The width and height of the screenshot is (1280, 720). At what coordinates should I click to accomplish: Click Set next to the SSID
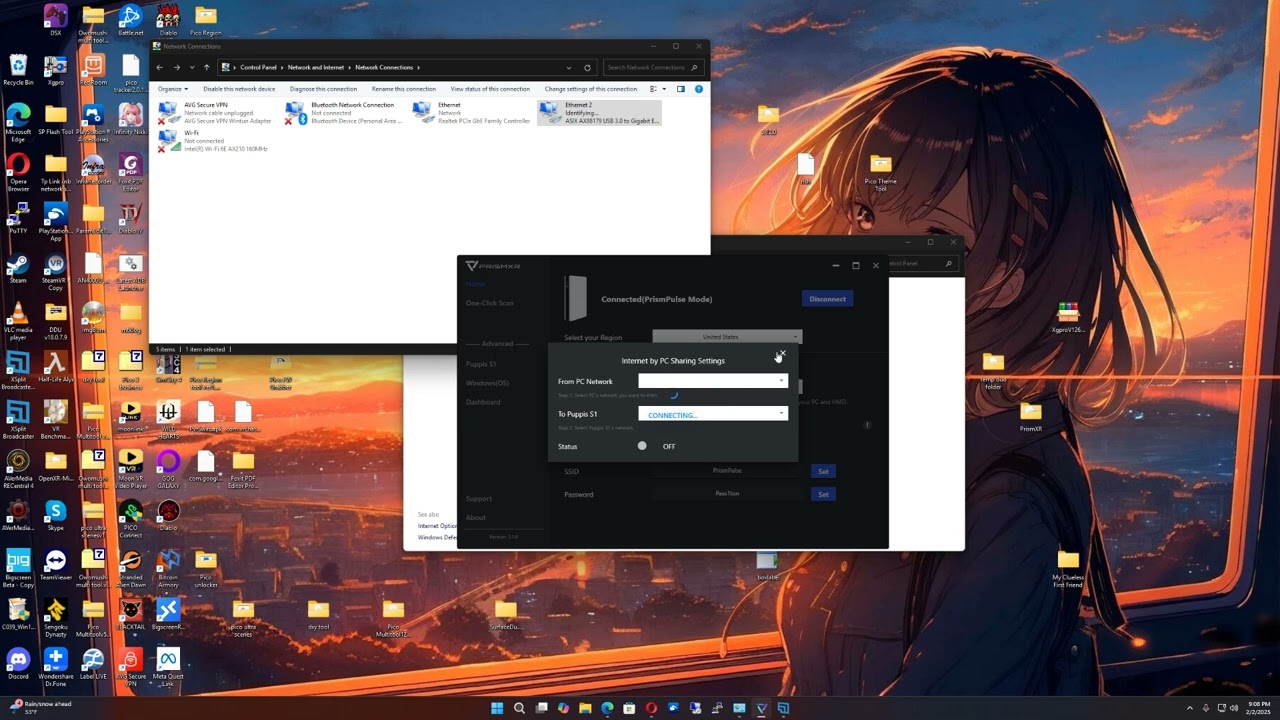(x=823, y=471)
